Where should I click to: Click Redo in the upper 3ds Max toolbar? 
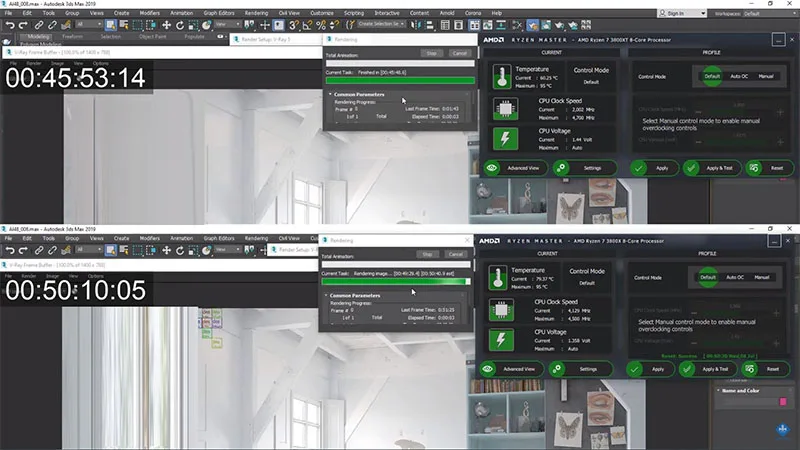[x=23, y=24]
